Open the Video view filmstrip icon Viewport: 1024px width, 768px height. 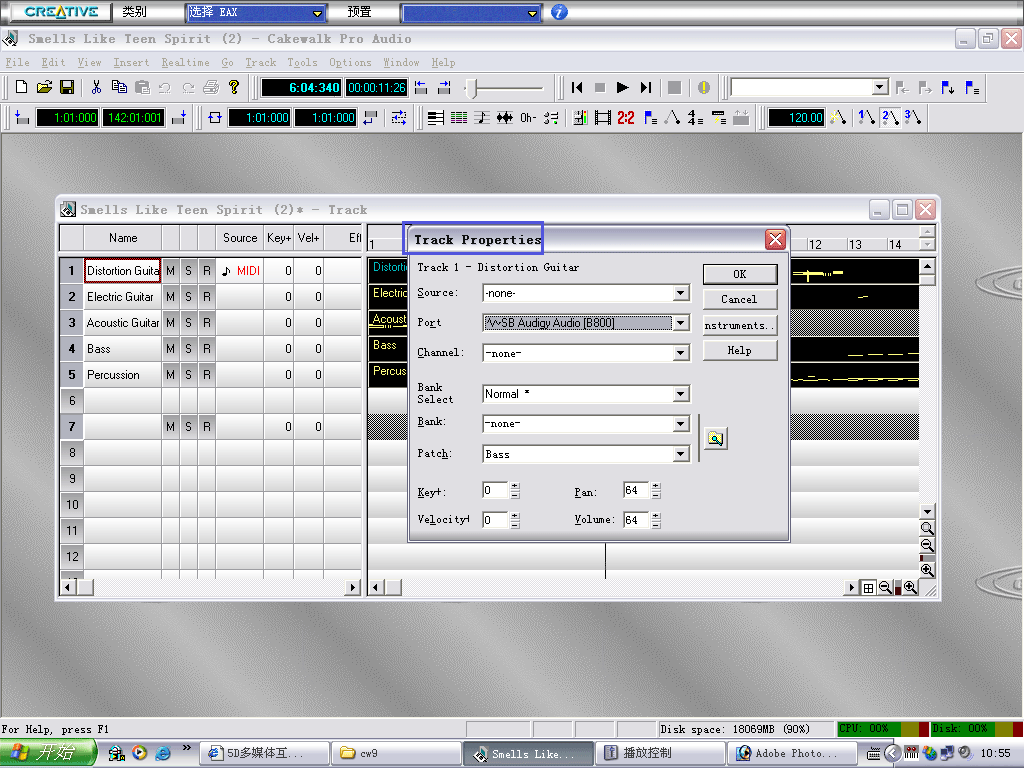[x=603, y=118]
